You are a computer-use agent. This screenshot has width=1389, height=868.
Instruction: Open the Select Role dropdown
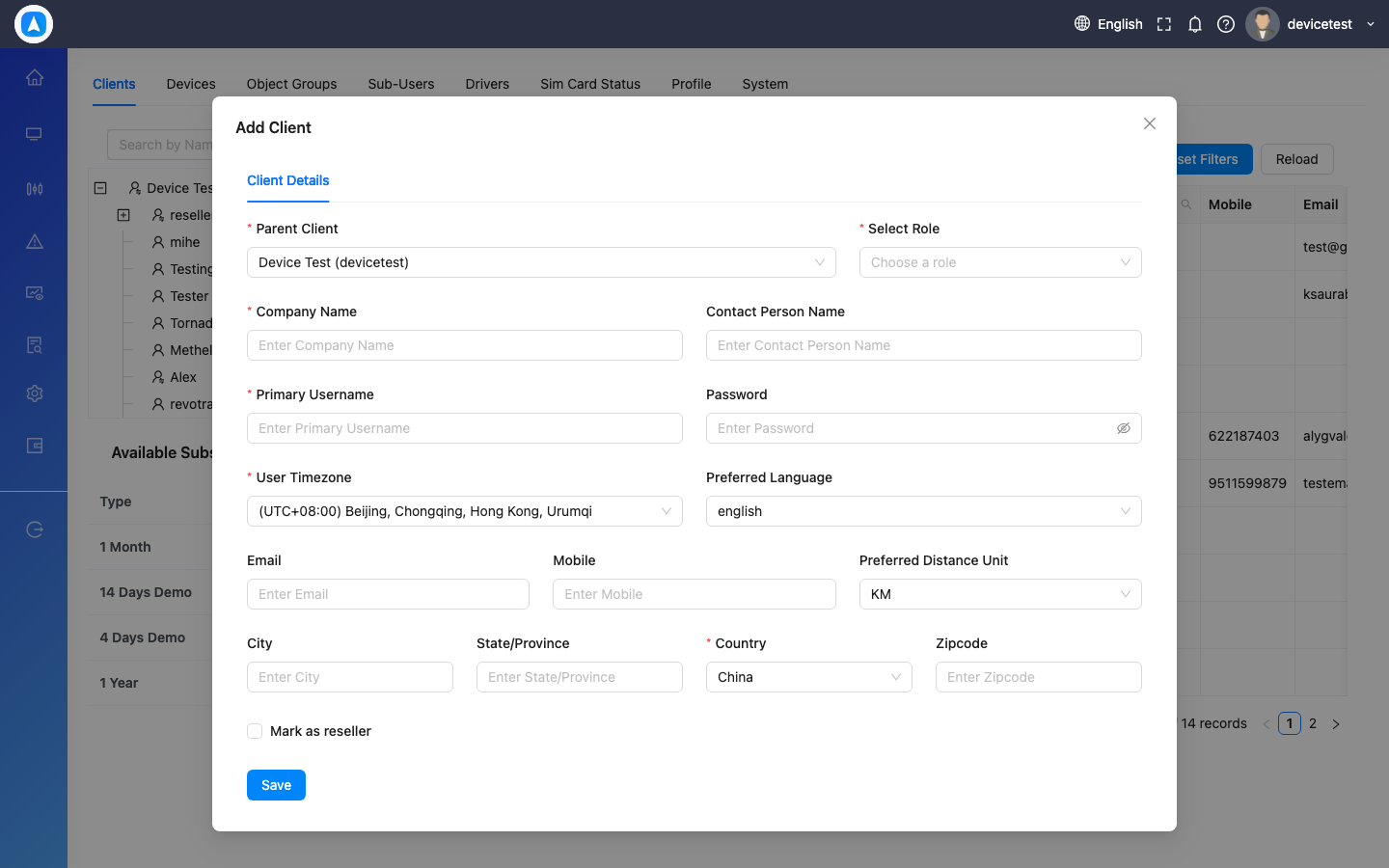[x=1000, y=262]
